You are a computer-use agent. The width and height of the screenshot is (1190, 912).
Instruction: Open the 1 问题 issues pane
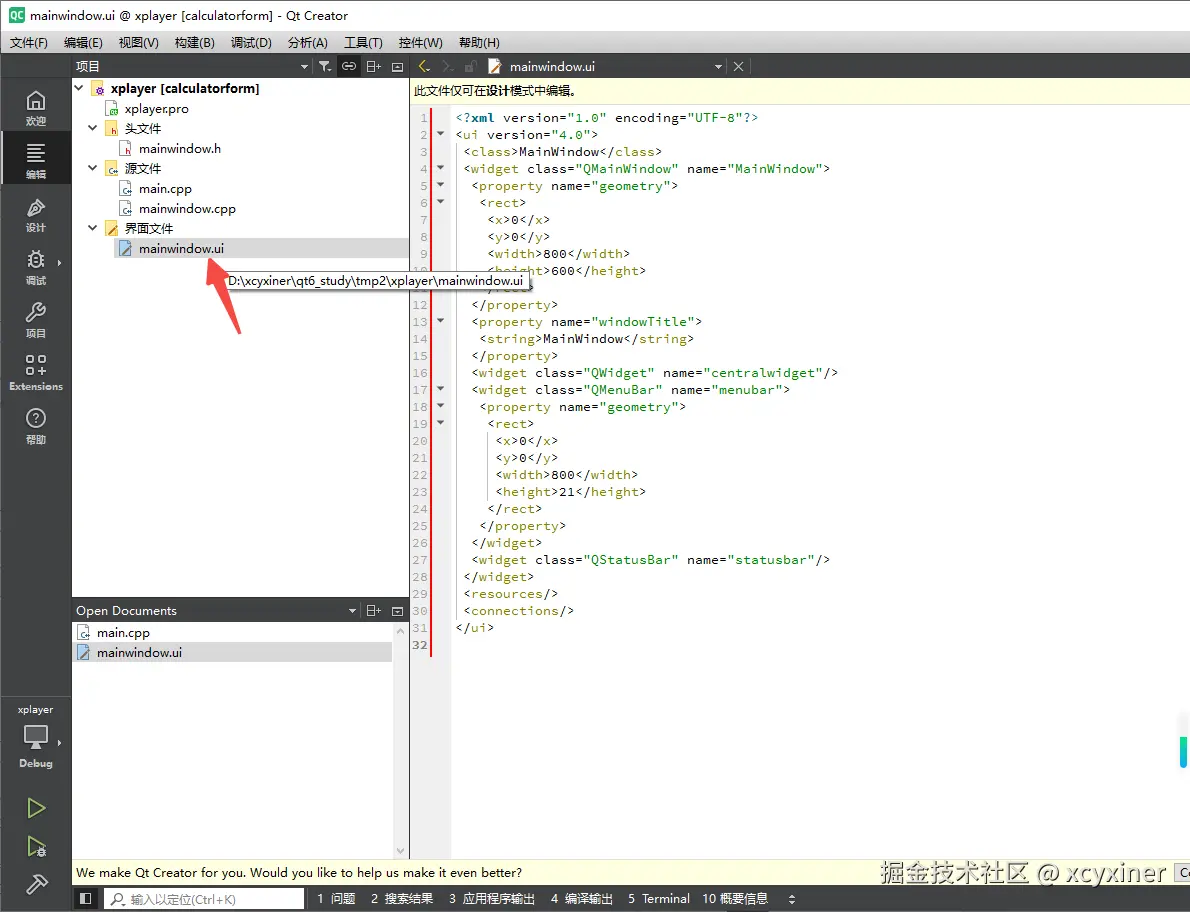[336, 899]
